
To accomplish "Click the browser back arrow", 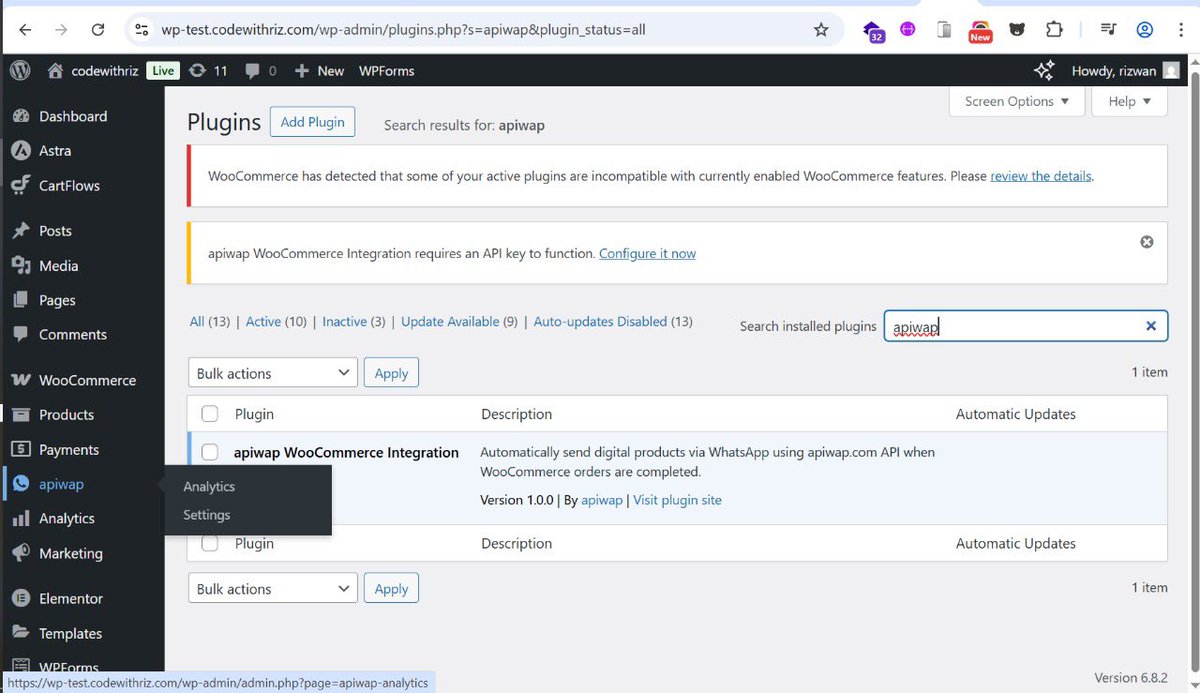I will [25, 30].
